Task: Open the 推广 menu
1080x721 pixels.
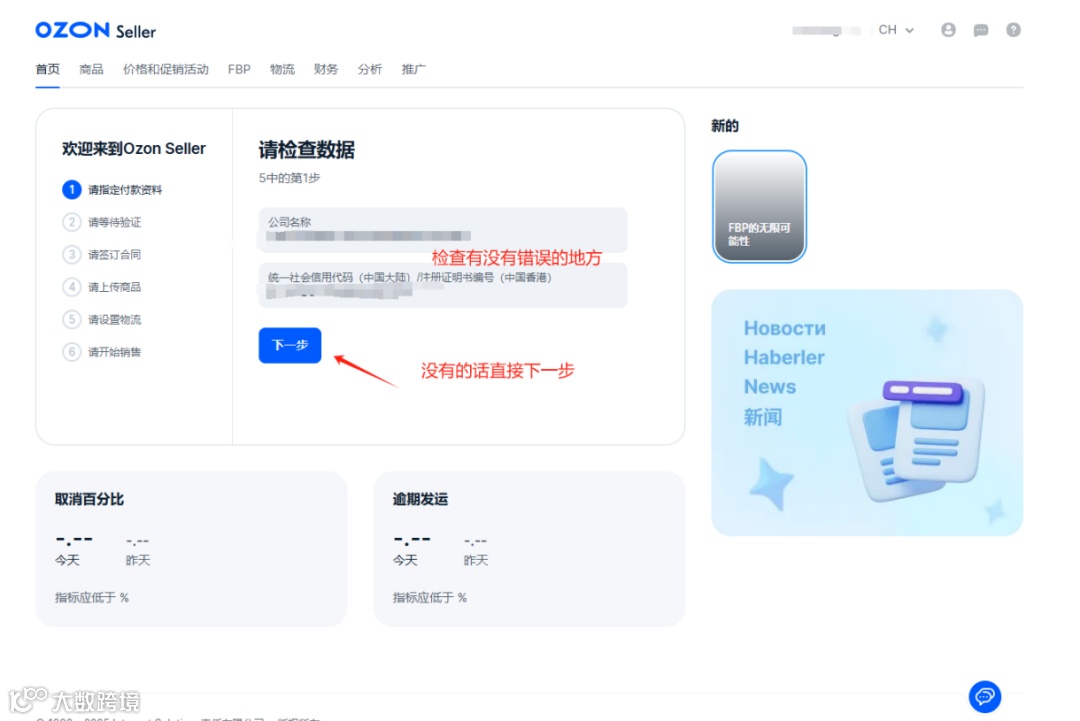Action: click(x=413, y=69)
